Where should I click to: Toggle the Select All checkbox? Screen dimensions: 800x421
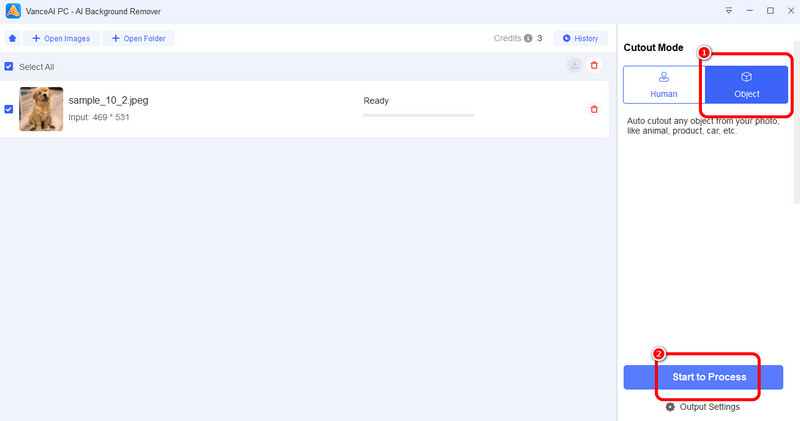point(9,66)
